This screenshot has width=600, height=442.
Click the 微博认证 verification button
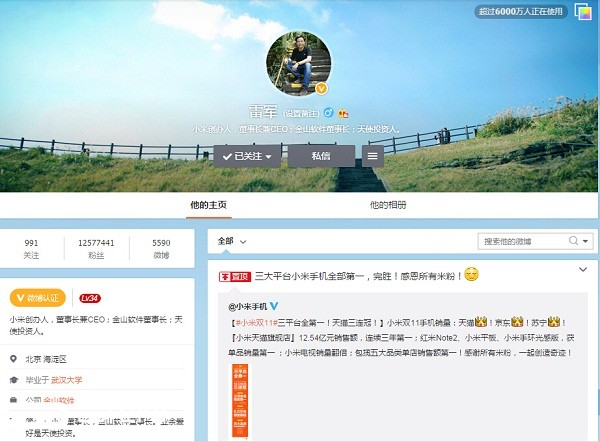coord(38,298)
